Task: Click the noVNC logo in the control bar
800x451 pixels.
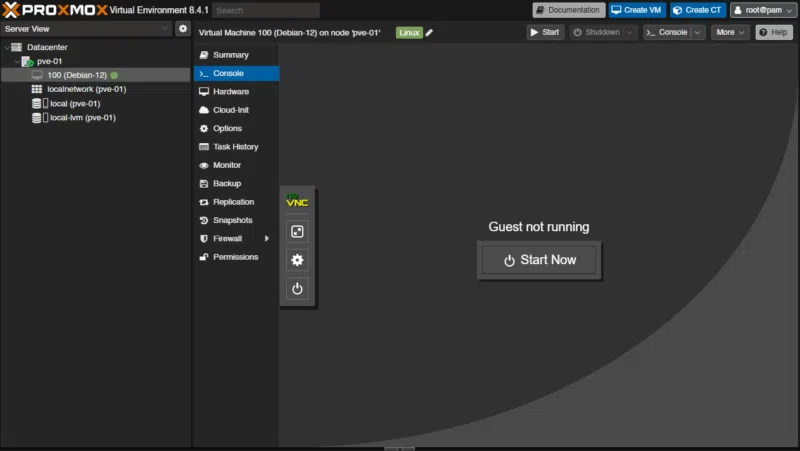Action: 297,200
